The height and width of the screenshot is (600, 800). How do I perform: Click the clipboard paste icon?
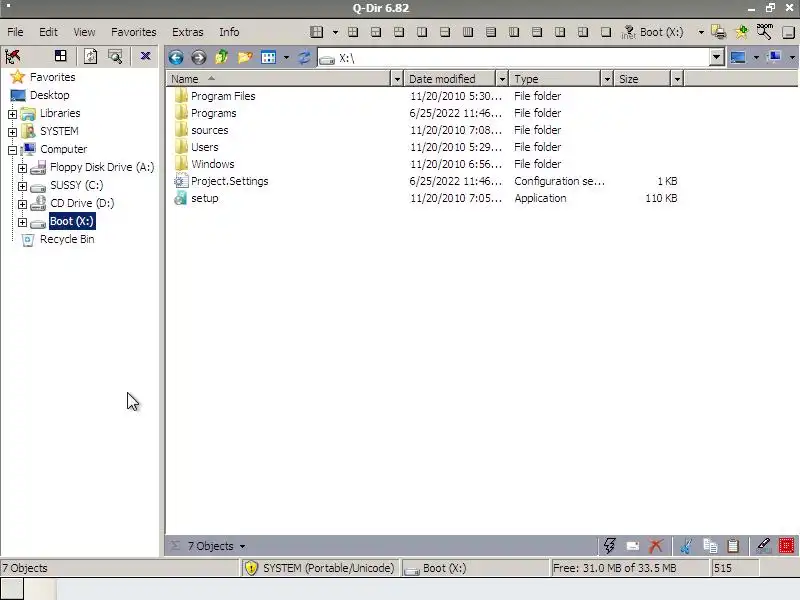(x=733, y=546)
